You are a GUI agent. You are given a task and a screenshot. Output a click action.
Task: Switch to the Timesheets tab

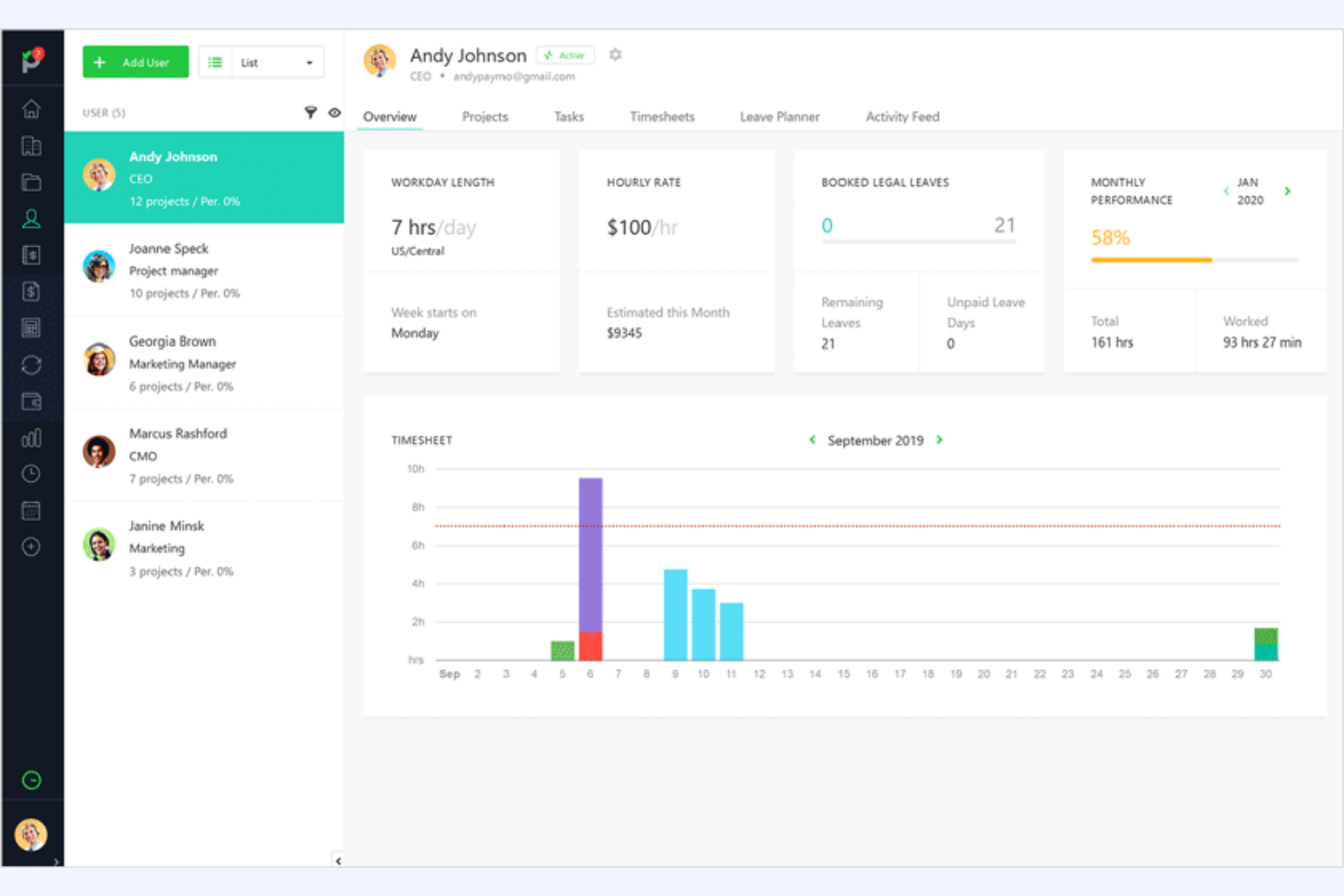[662, 116]
